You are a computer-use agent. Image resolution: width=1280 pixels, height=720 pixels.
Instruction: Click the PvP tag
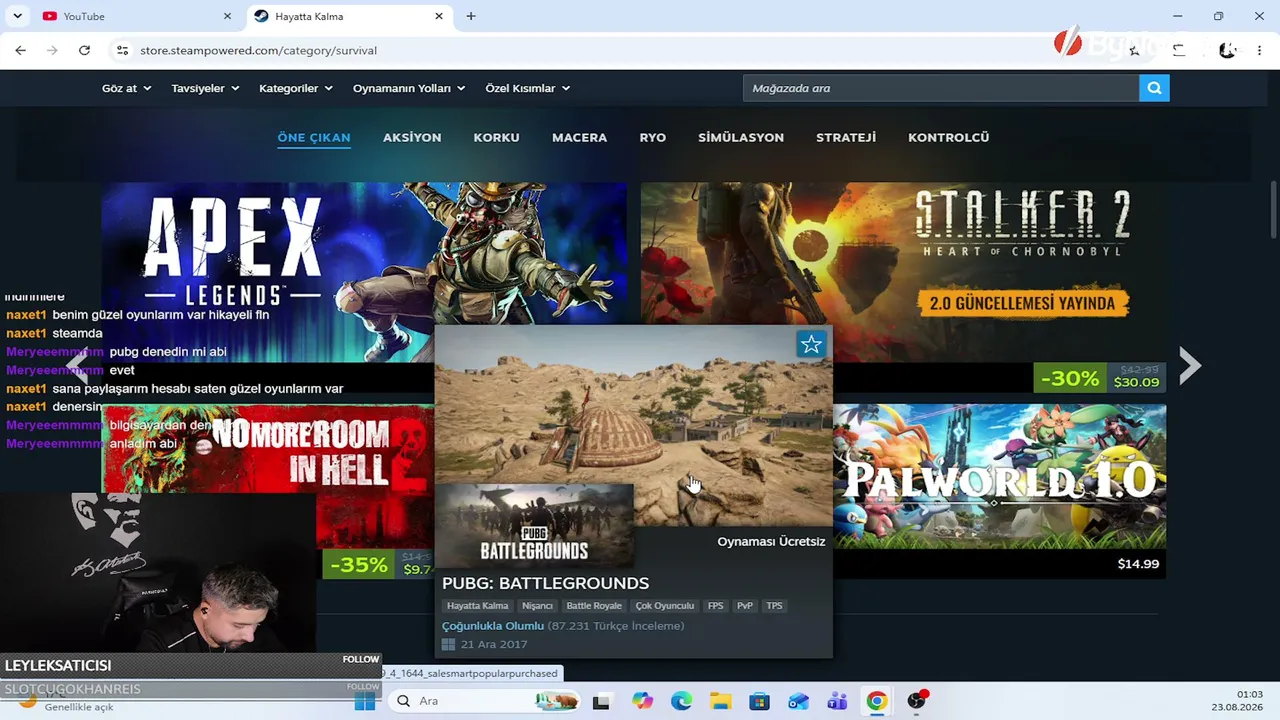click(745, 606)
